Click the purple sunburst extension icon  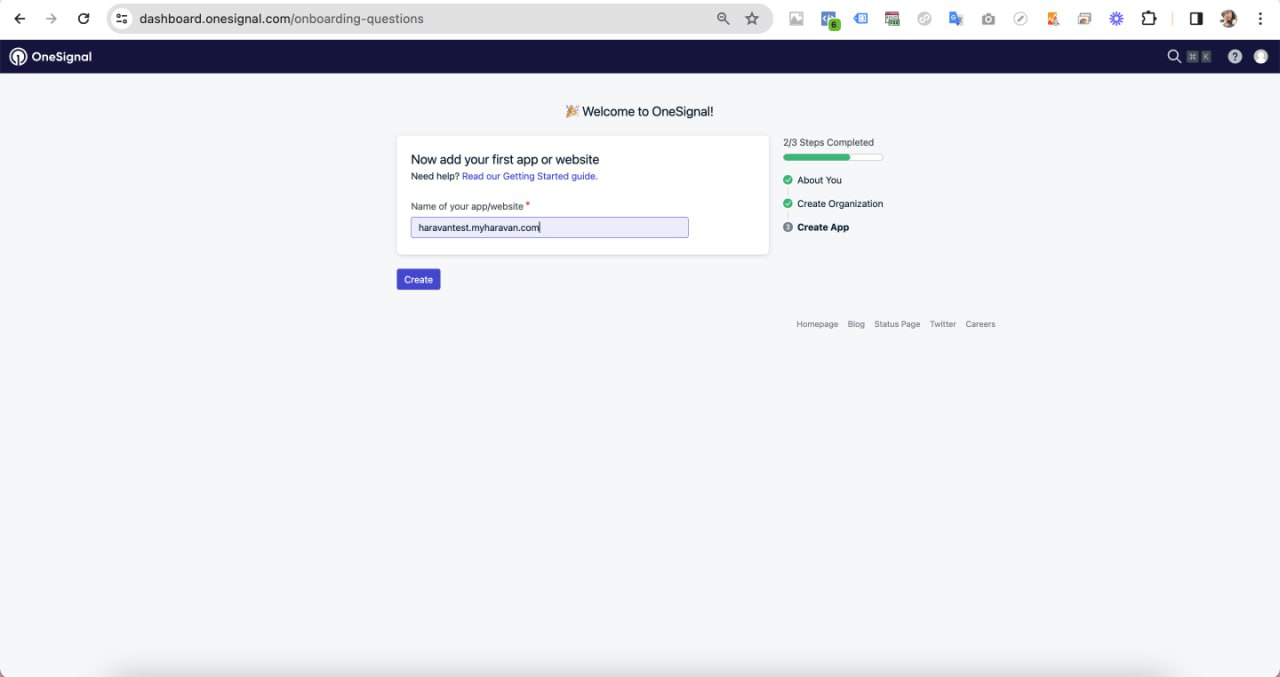1116,18
